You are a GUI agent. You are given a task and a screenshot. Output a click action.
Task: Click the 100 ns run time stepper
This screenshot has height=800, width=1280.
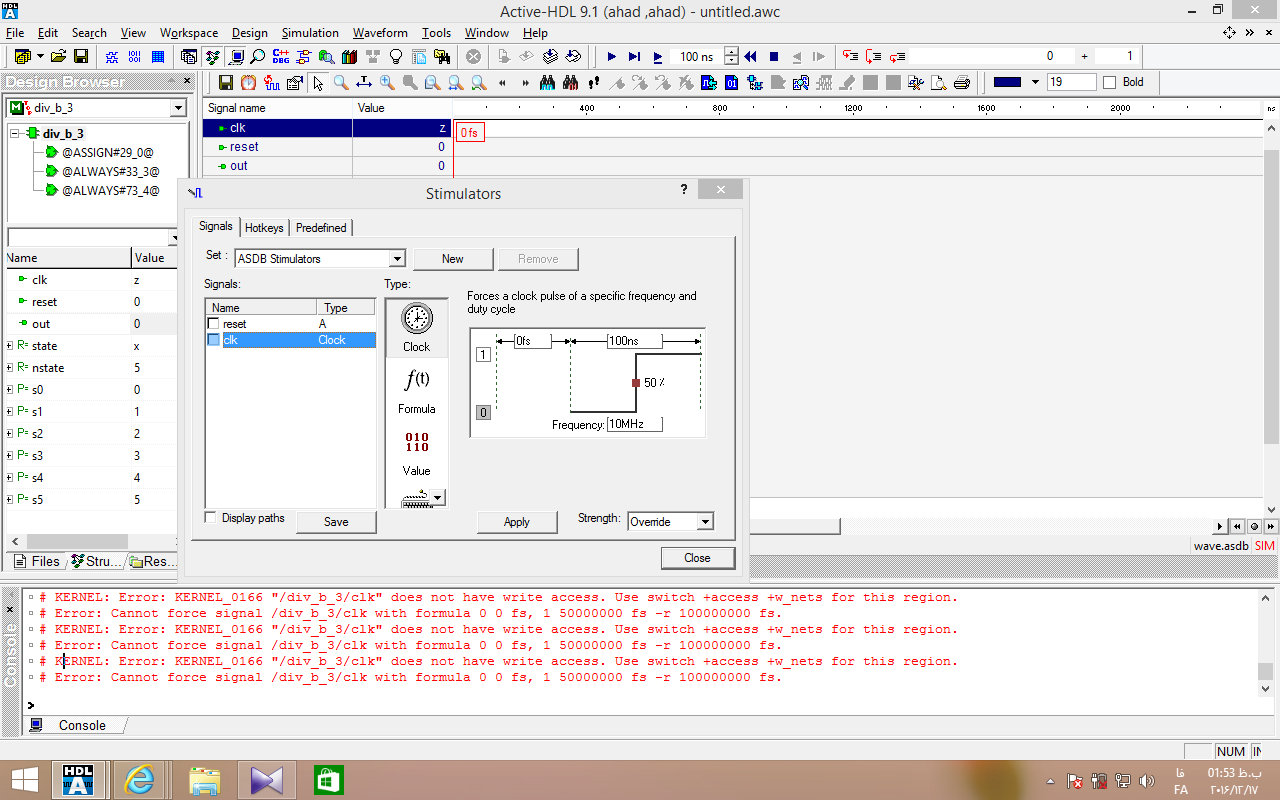pyautogui.click(x=731, y=57)
